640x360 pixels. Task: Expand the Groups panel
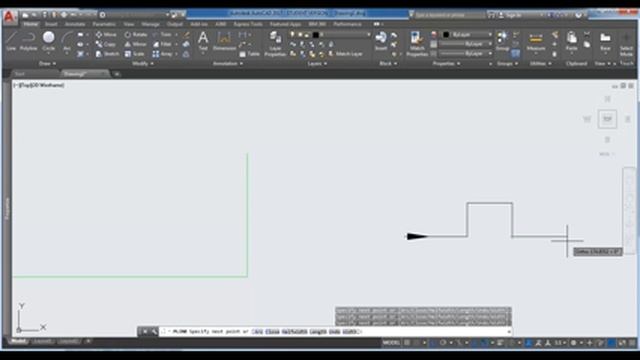(x=507, y=64)
